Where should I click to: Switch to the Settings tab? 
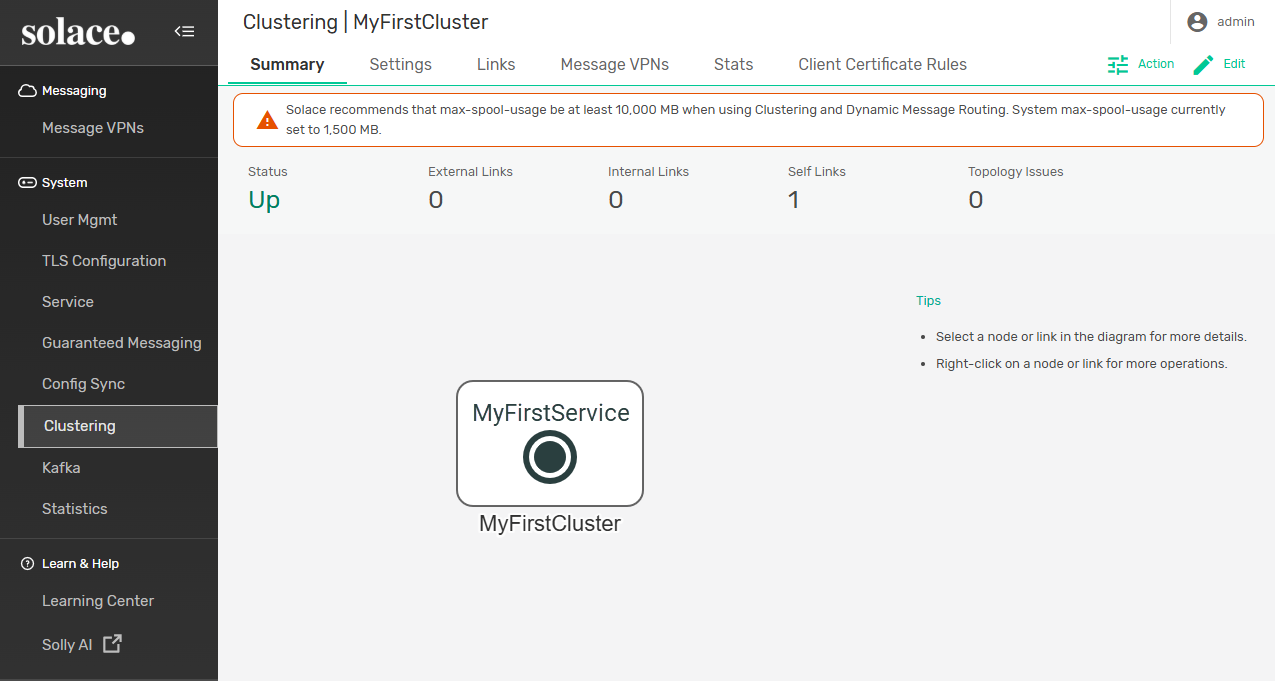tap(400, 64)
